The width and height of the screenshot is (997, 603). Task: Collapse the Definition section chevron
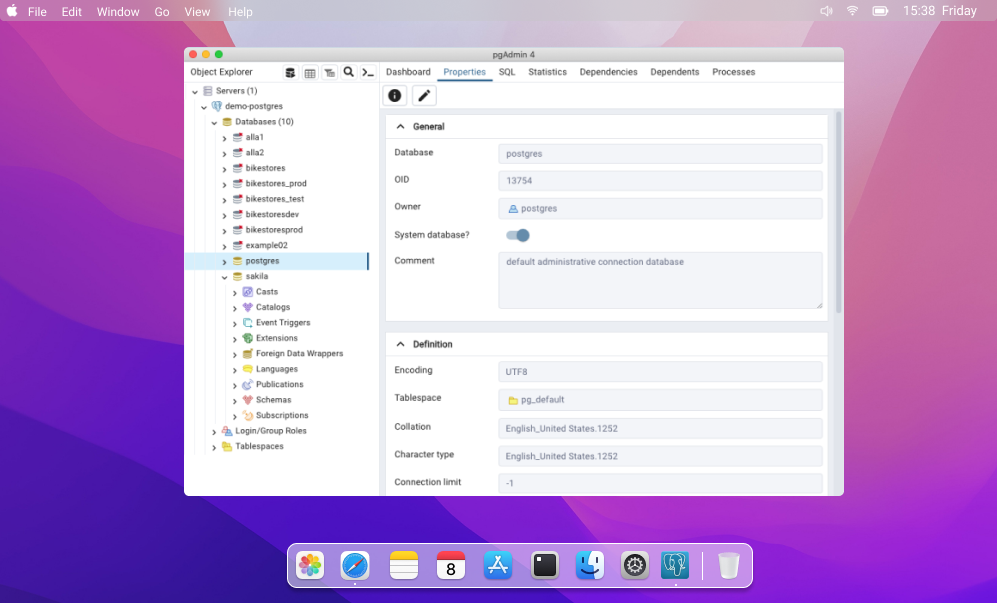(x=401, y=344)
